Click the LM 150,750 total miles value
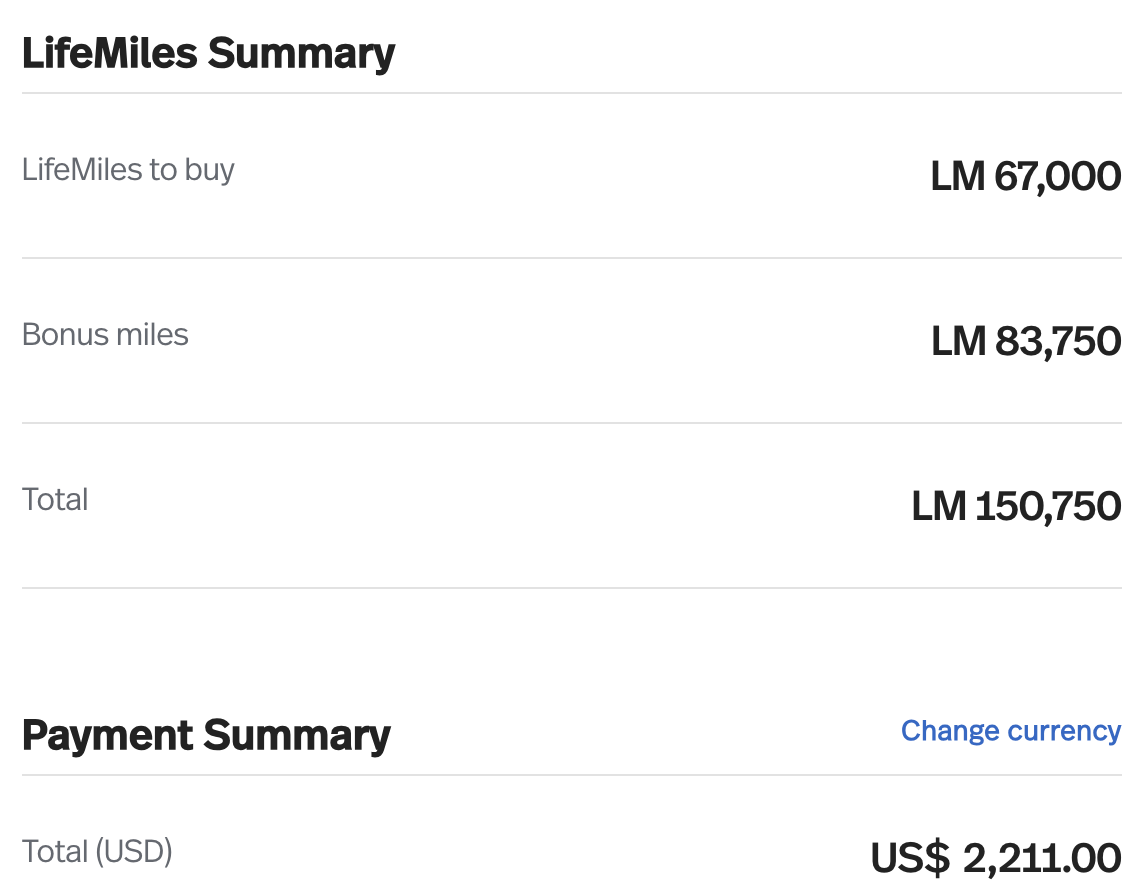 tap(1016, 507)
